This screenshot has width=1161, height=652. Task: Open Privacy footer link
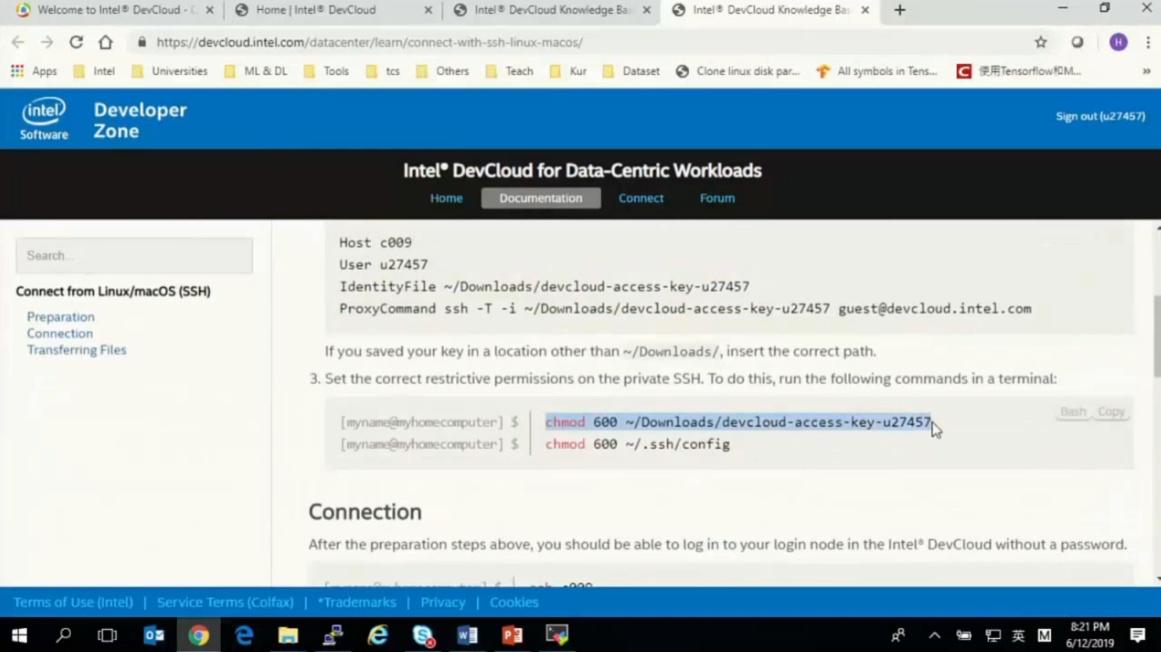click(x=443, y=602)
